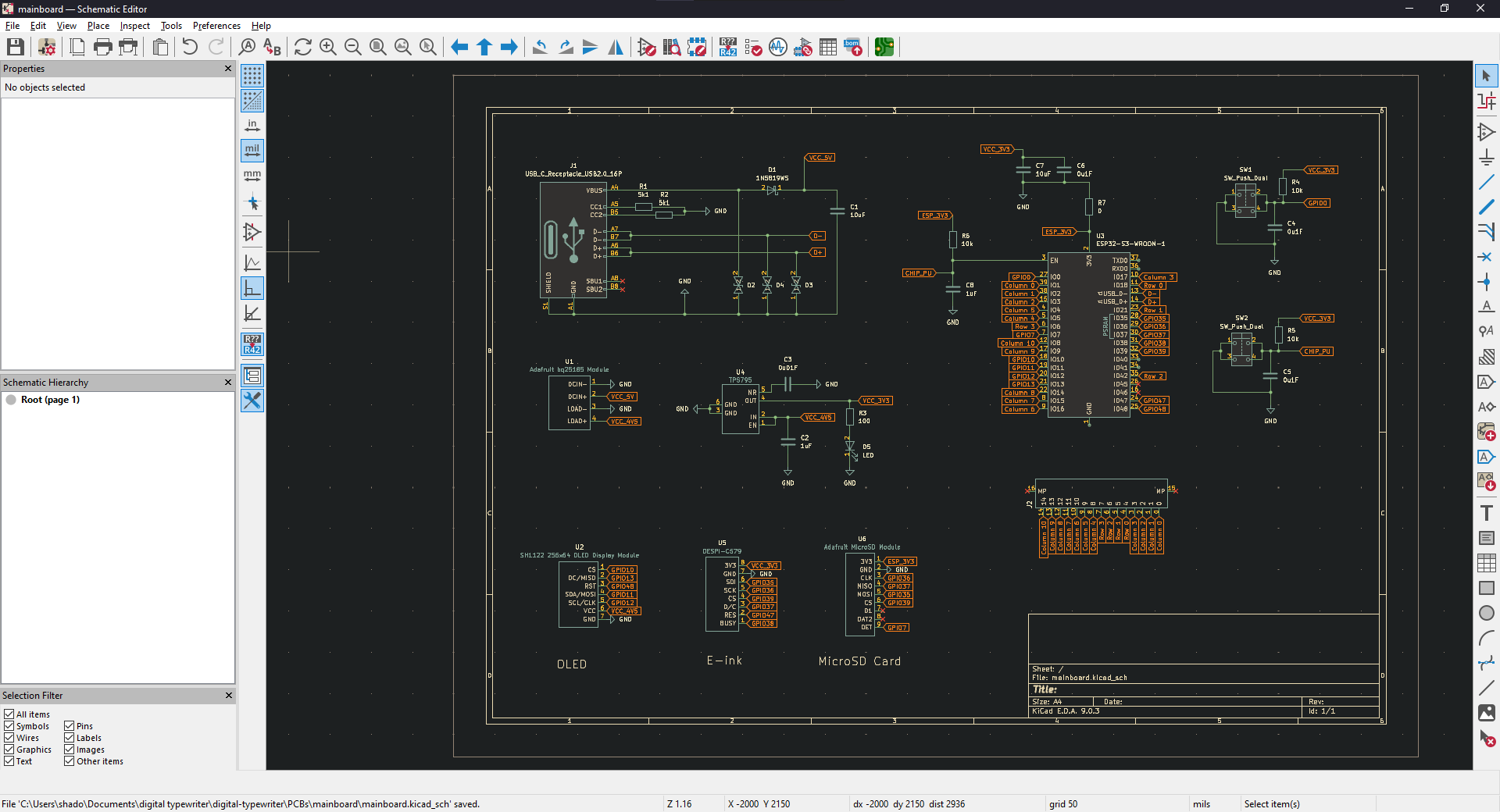Open the Inspect menu

(134, 25)
